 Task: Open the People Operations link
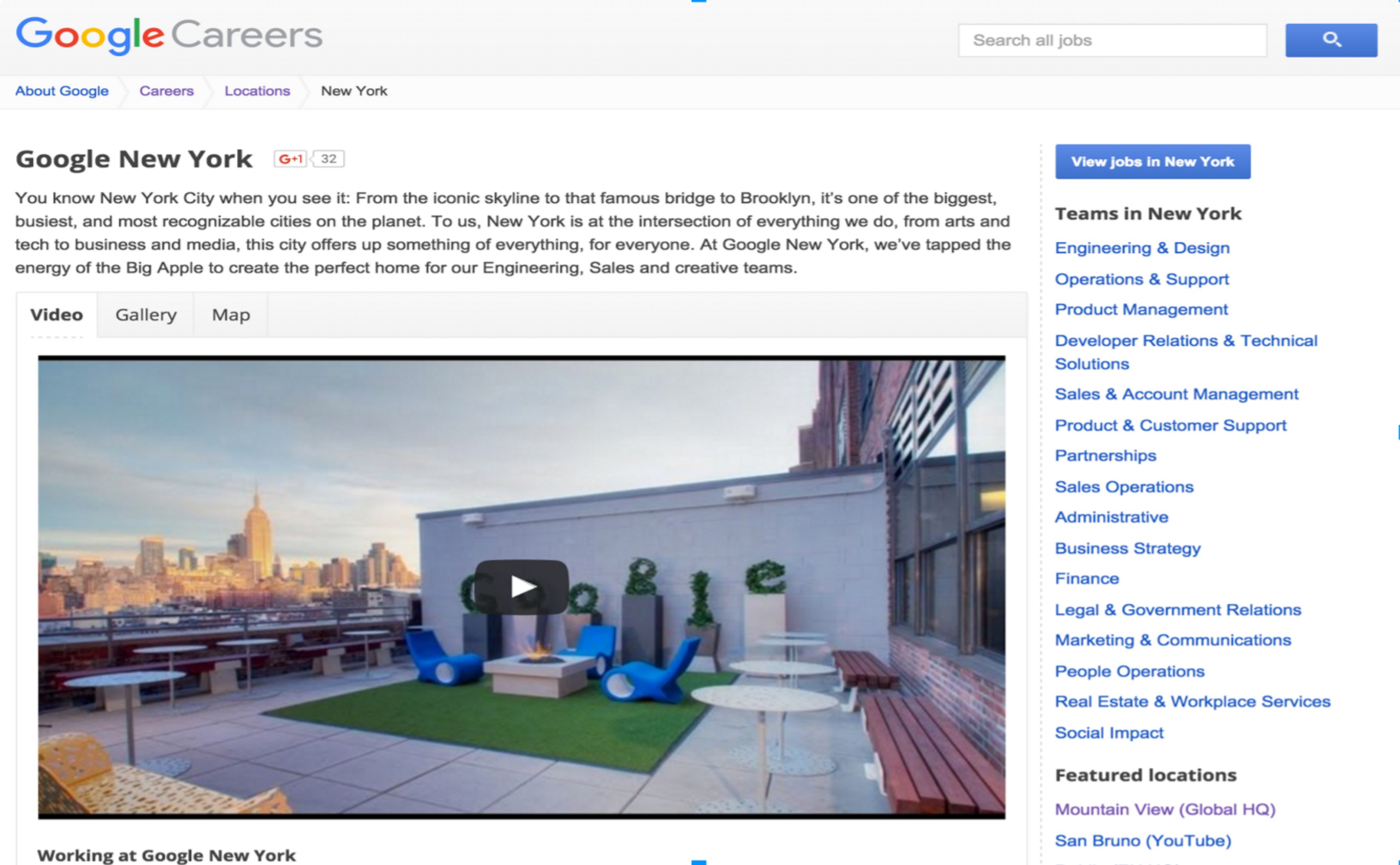1129,672
